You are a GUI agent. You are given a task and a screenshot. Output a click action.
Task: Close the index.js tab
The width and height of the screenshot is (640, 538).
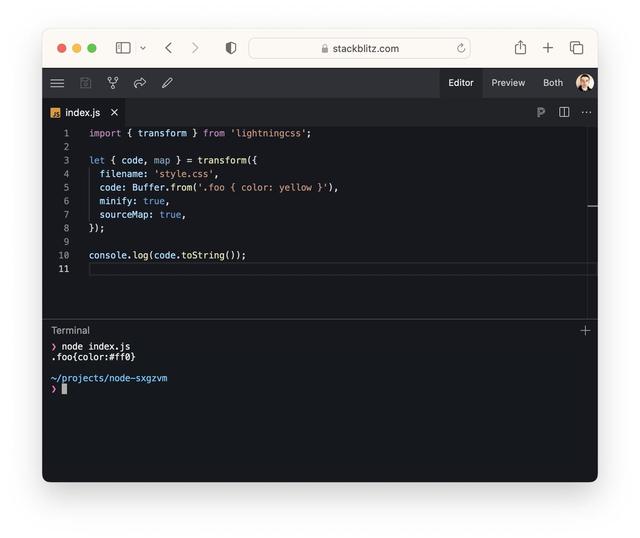click(114, 112)
